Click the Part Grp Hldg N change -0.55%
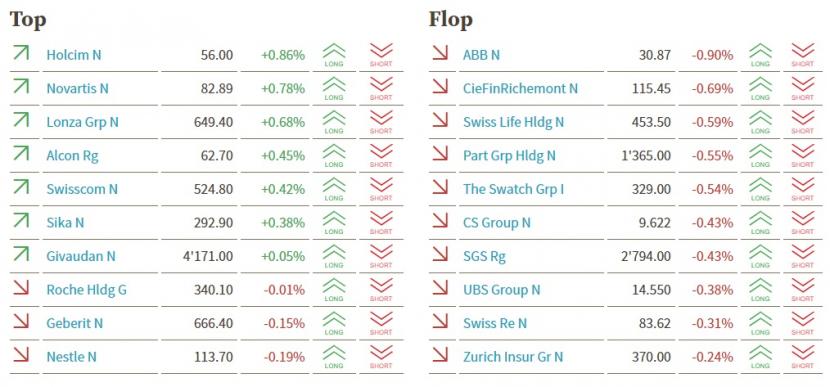Viewport: 830px width, 387px height. 712,156
